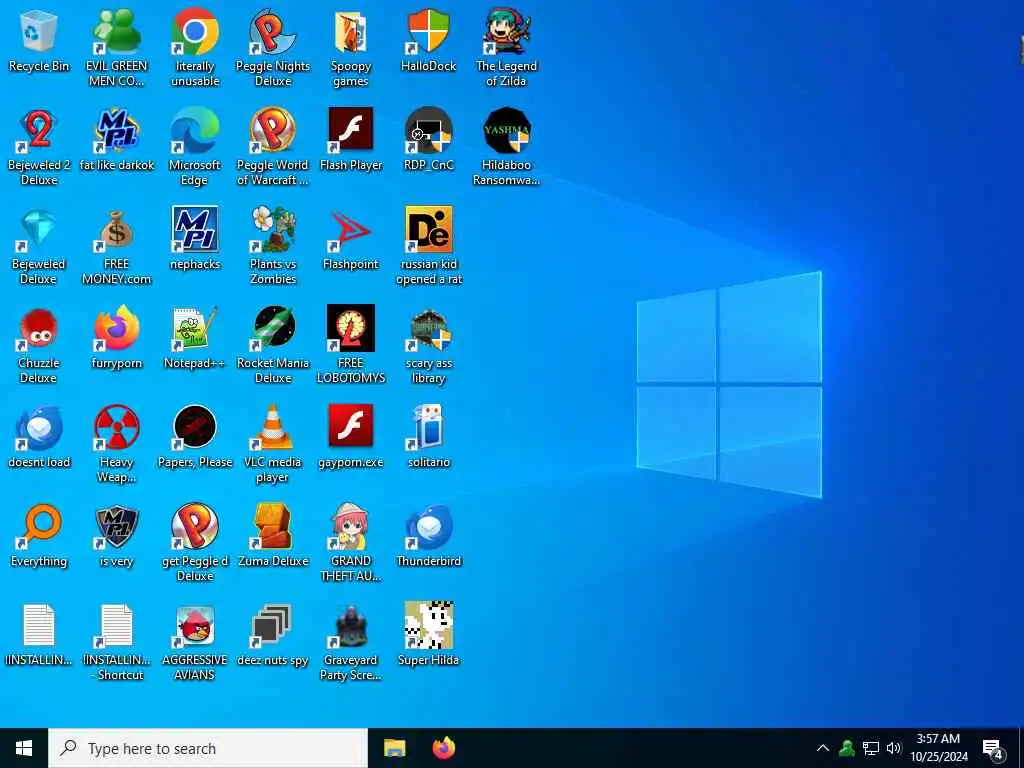Open the Windows Start menu
1024x768 pixels.
coord(24,748)
